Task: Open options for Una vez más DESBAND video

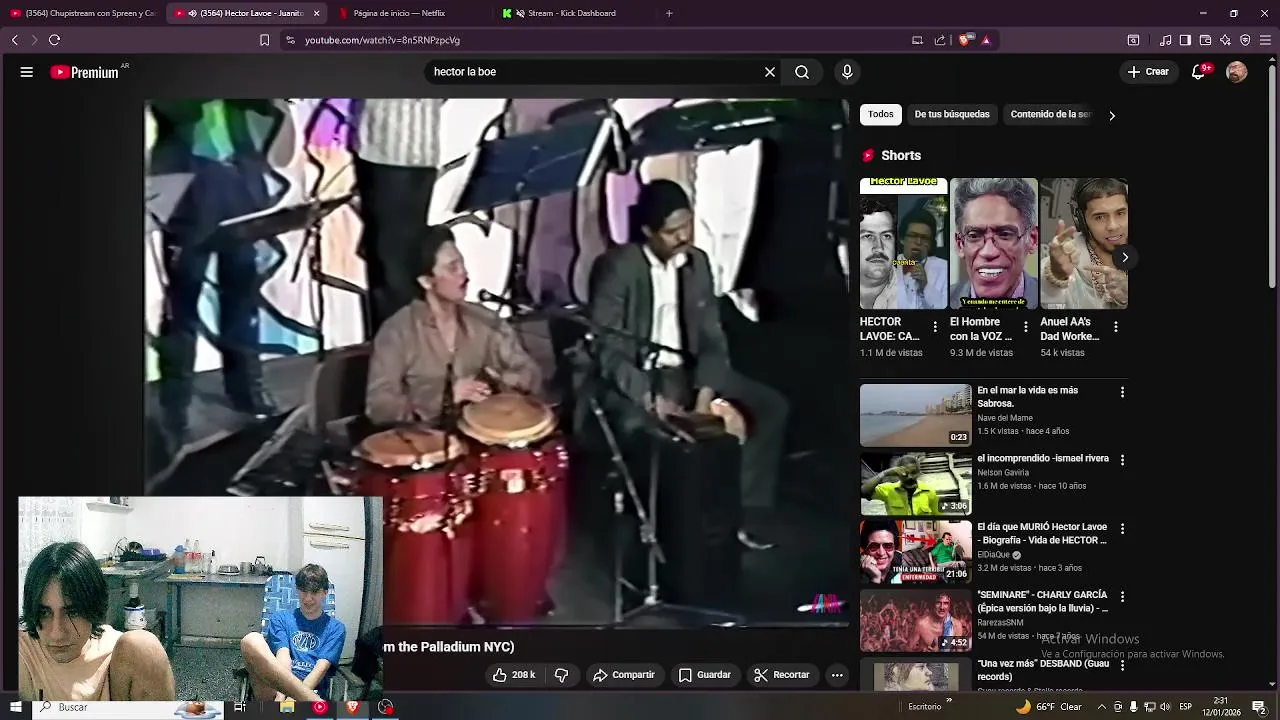Action: [1122, 665]
